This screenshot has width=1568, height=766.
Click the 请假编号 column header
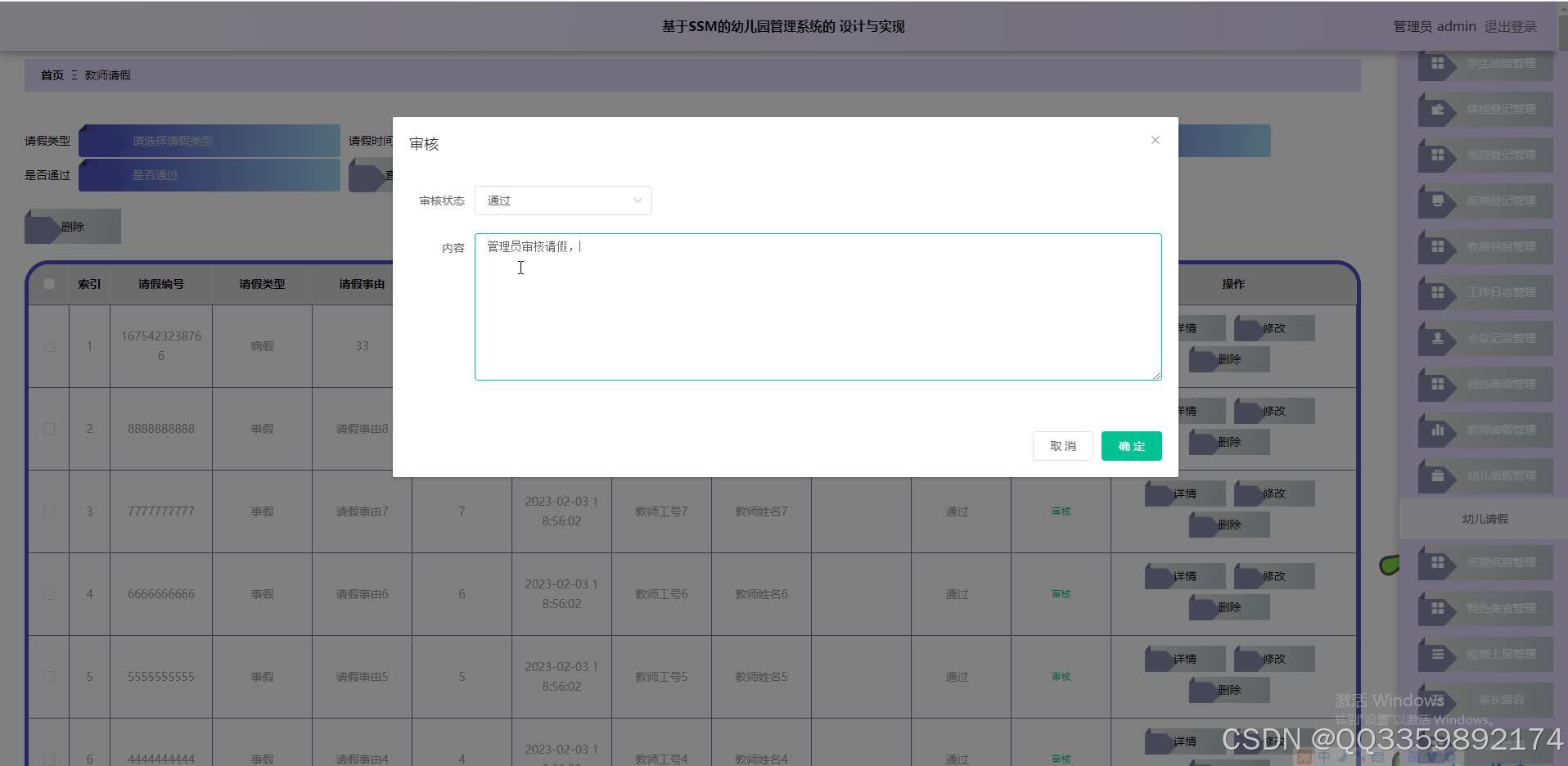tap(161, 284)
